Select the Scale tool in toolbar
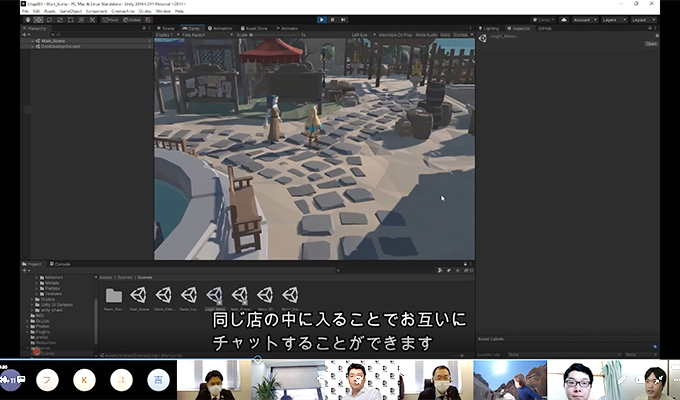 click(x=60, y=20)
